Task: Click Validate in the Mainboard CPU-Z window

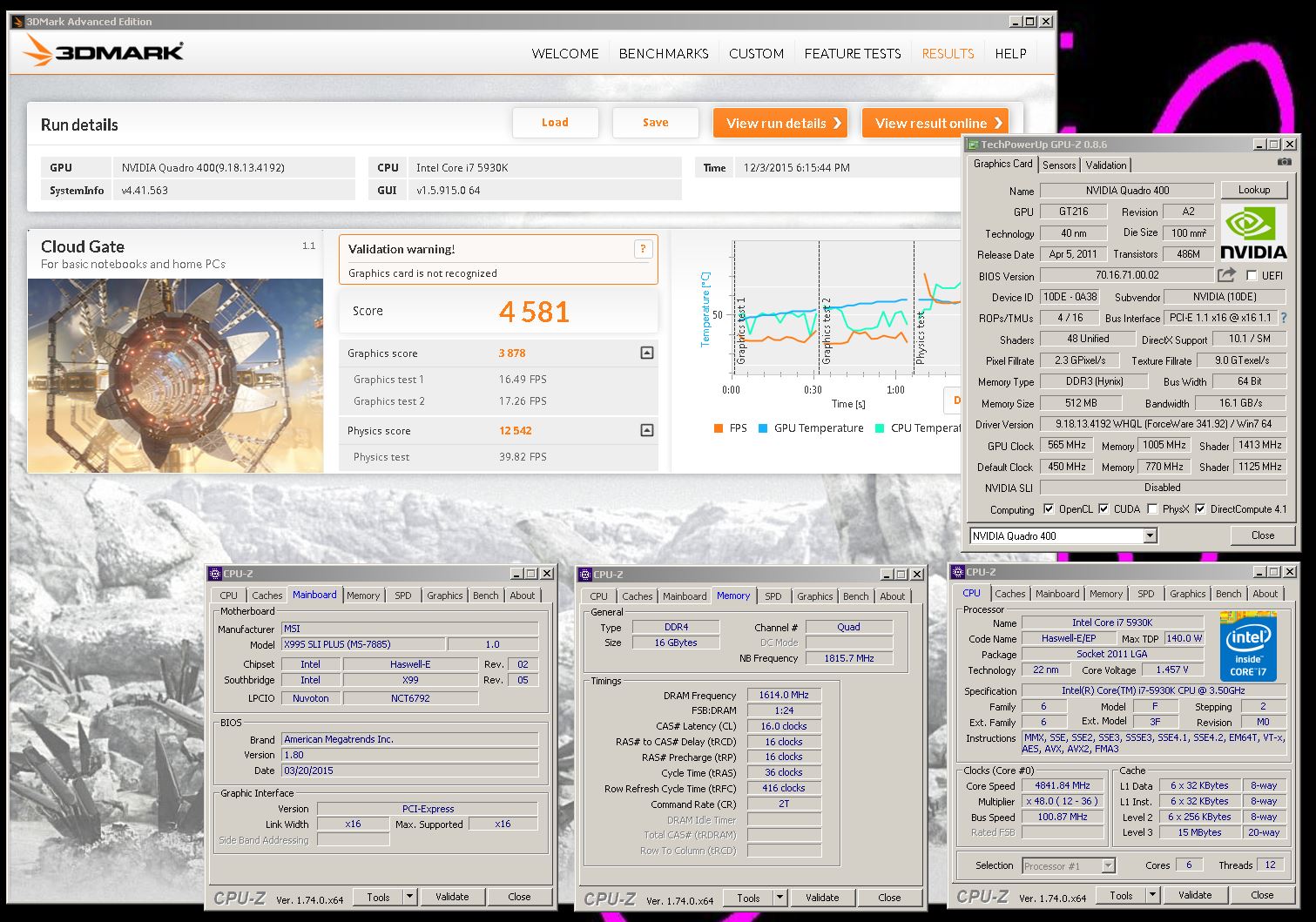Action: point(451,897)
